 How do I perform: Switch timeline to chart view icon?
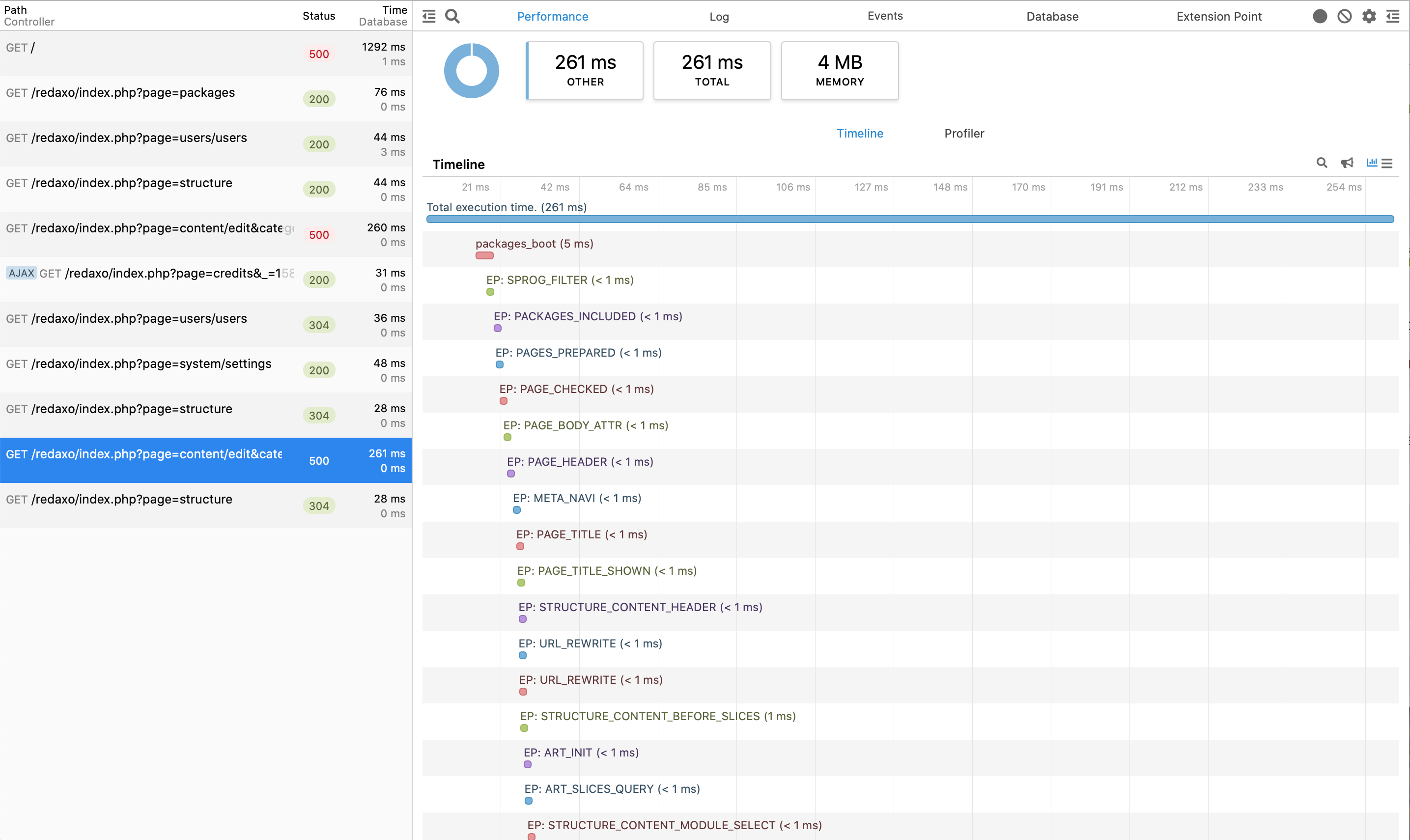coord(1372,163)
